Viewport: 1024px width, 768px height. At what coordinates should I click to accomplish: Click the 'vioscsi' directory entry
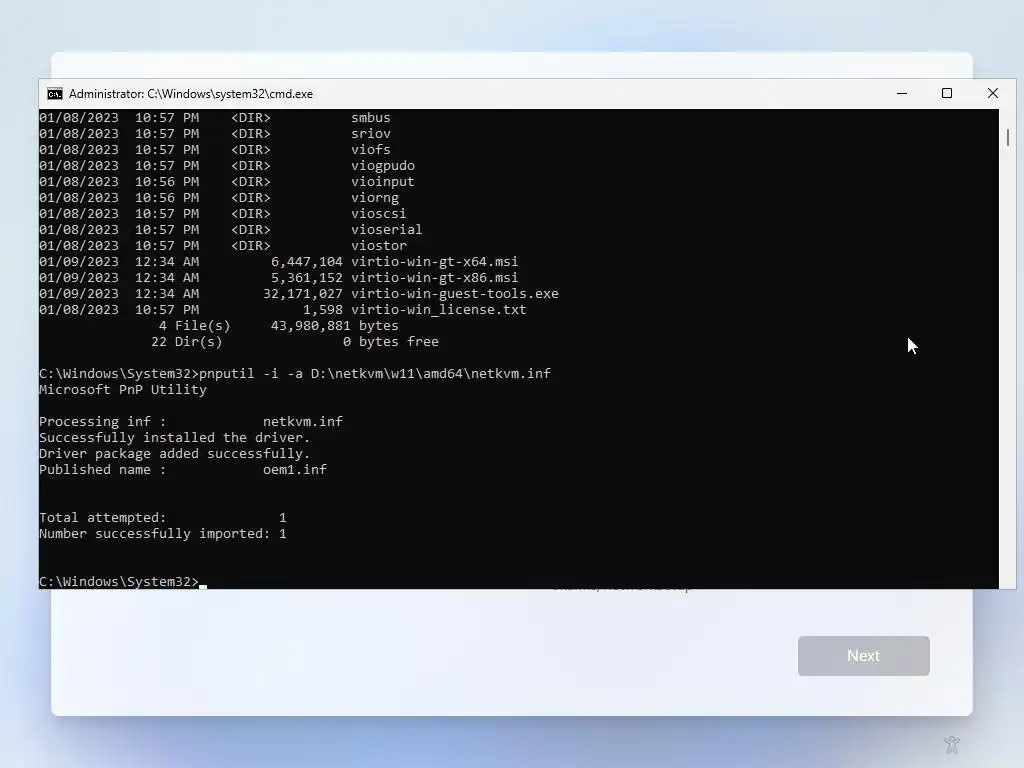tap(379, 214)
